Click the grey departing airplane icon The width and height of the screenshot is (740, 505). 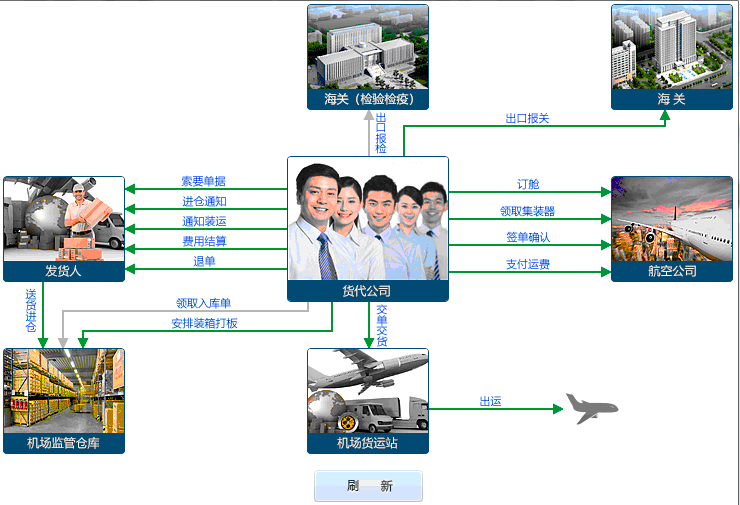pos(592,408)
